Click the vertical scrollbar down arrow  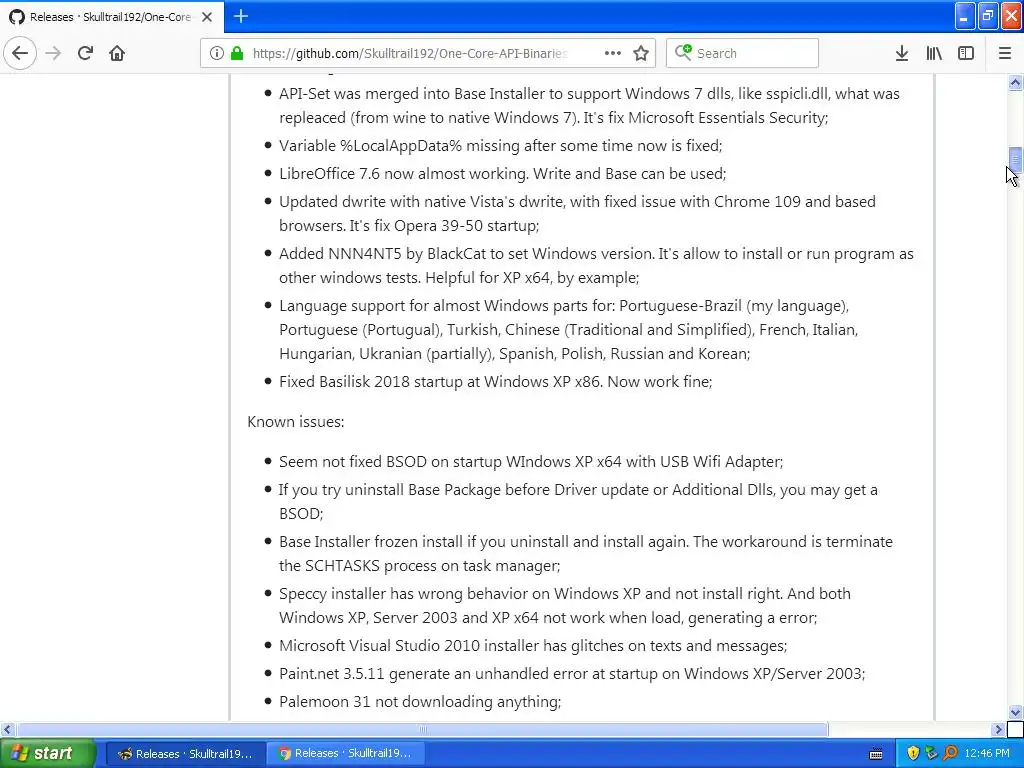click(1015, 712)
